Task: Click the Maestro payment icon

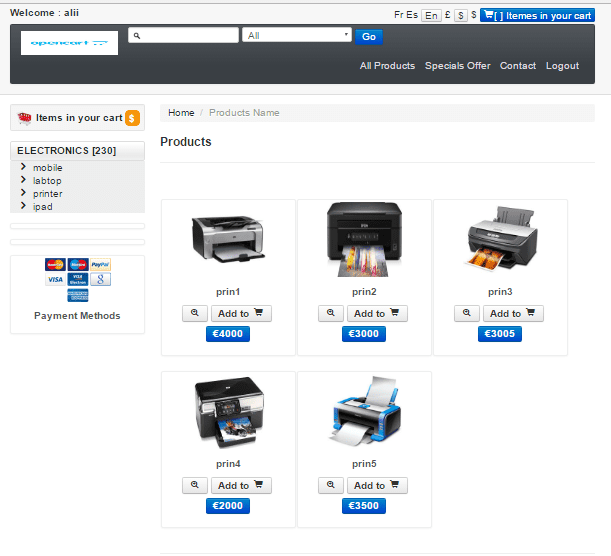Action: 78,264
